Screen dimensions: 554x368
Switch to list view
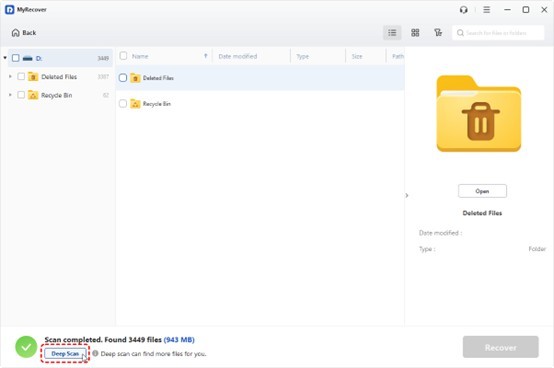pyautogui.click(x=392, y=33)
